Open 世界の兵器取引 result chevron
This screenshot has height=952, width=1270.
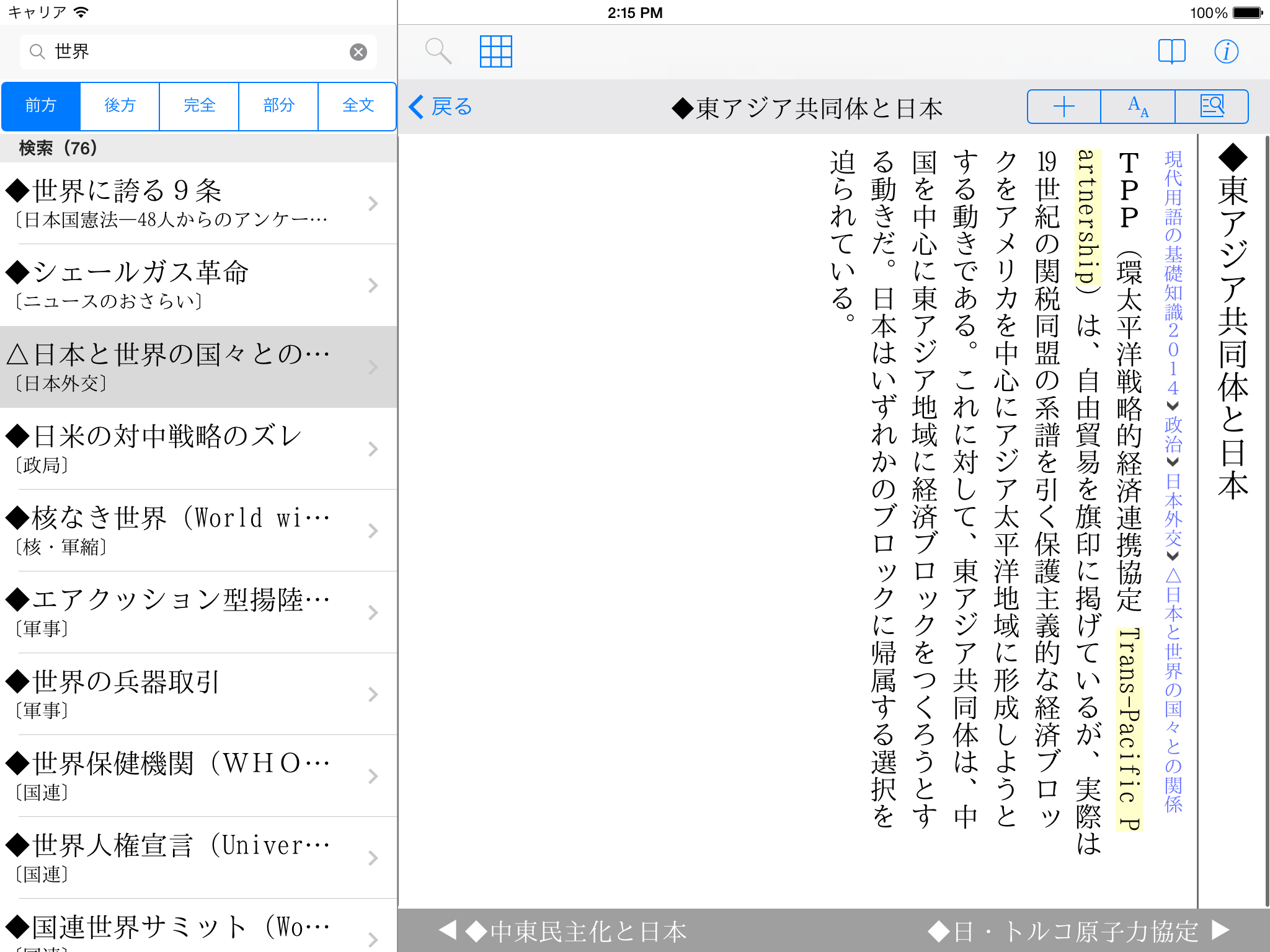(373, 694)
